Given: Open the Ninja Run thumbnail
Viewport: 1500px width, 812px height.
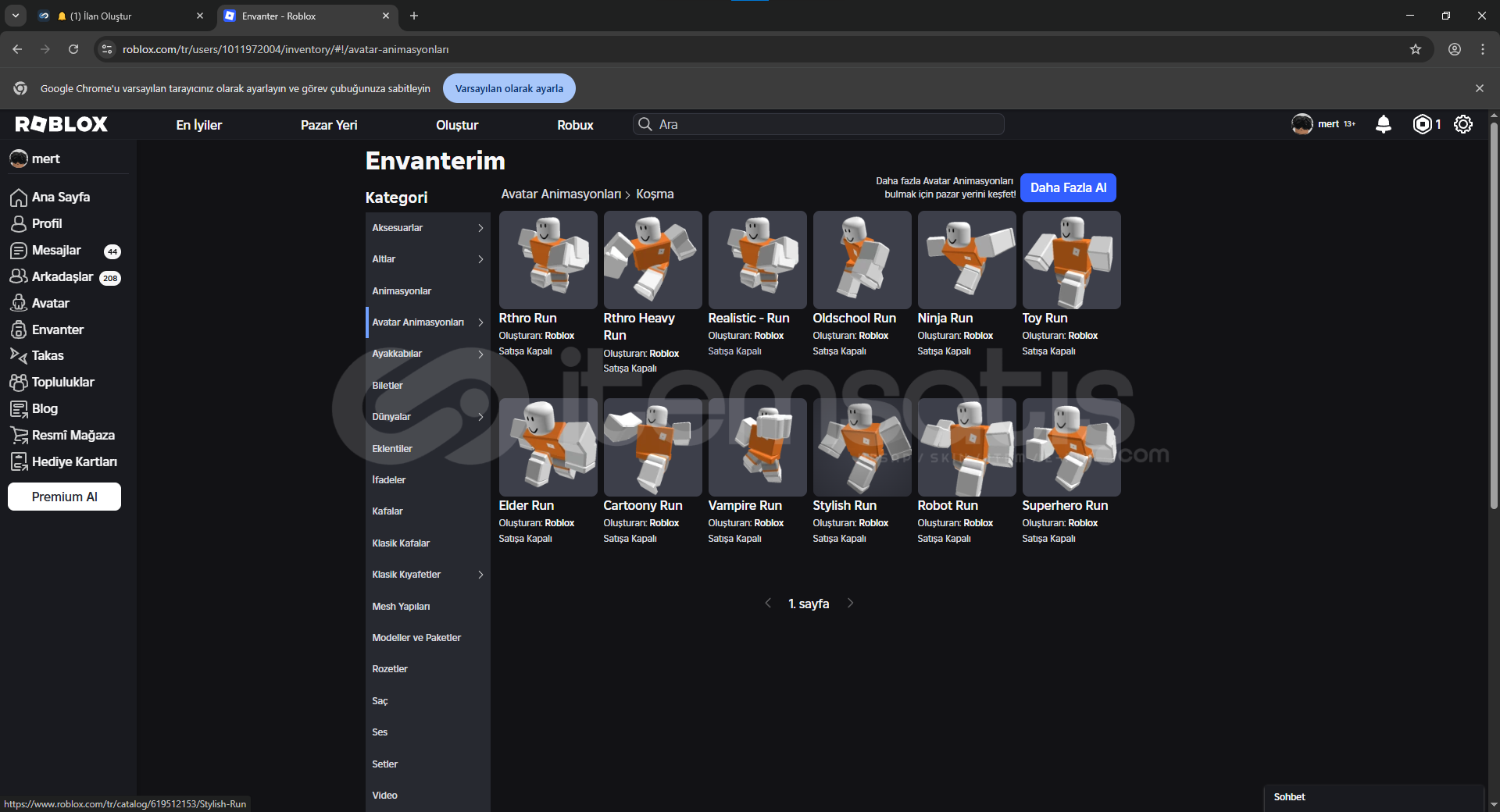Looking at the screenshot, I should (x=966, y=260).
